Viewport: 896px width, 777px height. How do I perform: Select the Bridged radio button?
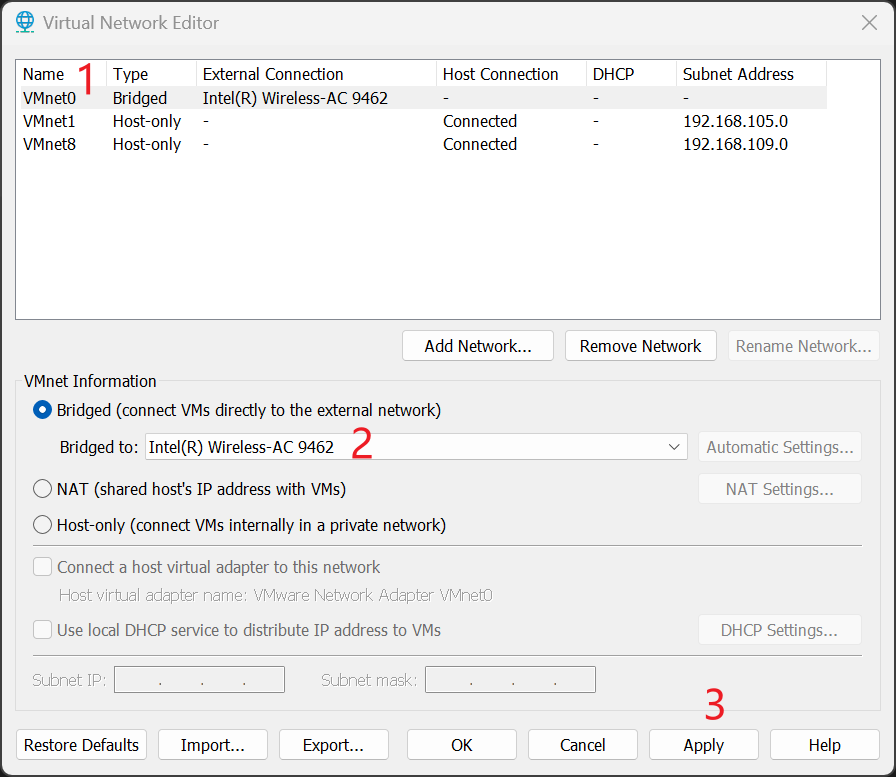pyautogui.click(x=42, y=410)
